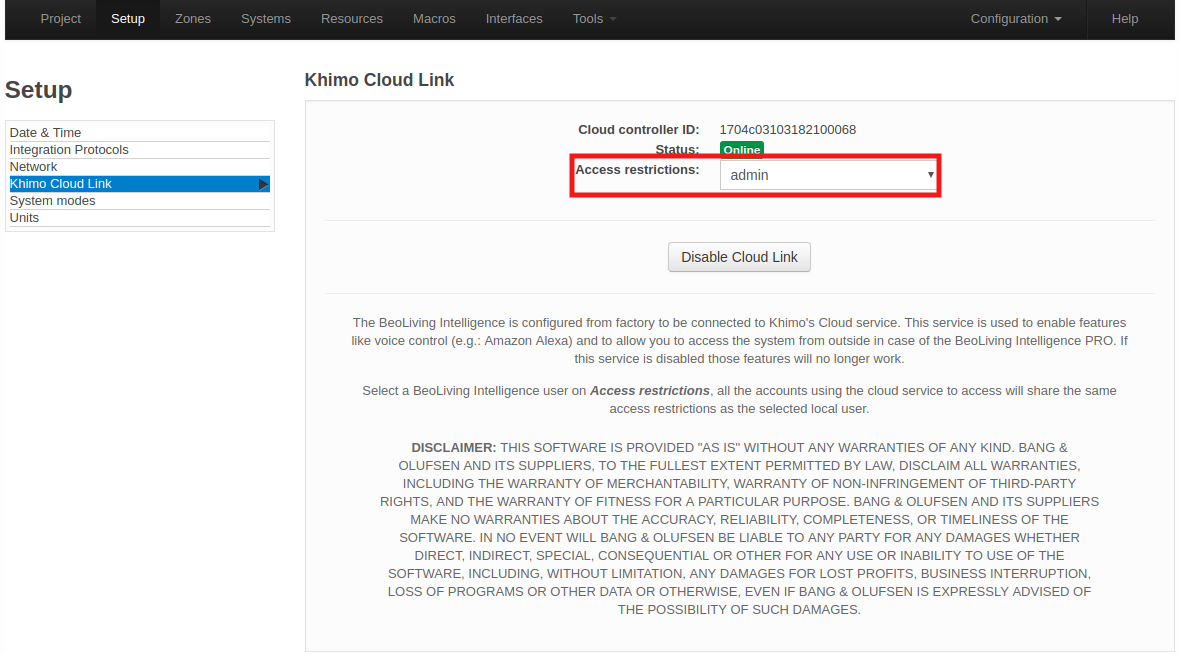Click the DISCLAIMER bold word
1180x654 pixels.
tap(454, 448)
